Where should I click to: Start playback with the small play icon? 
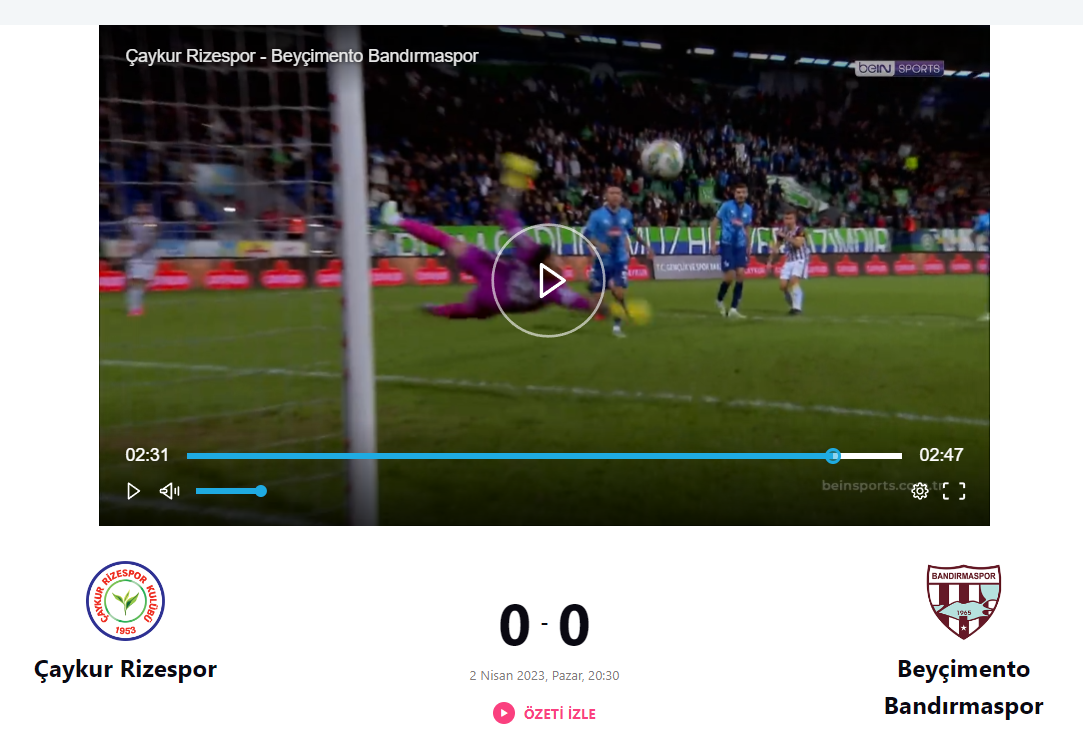[133, 491]
